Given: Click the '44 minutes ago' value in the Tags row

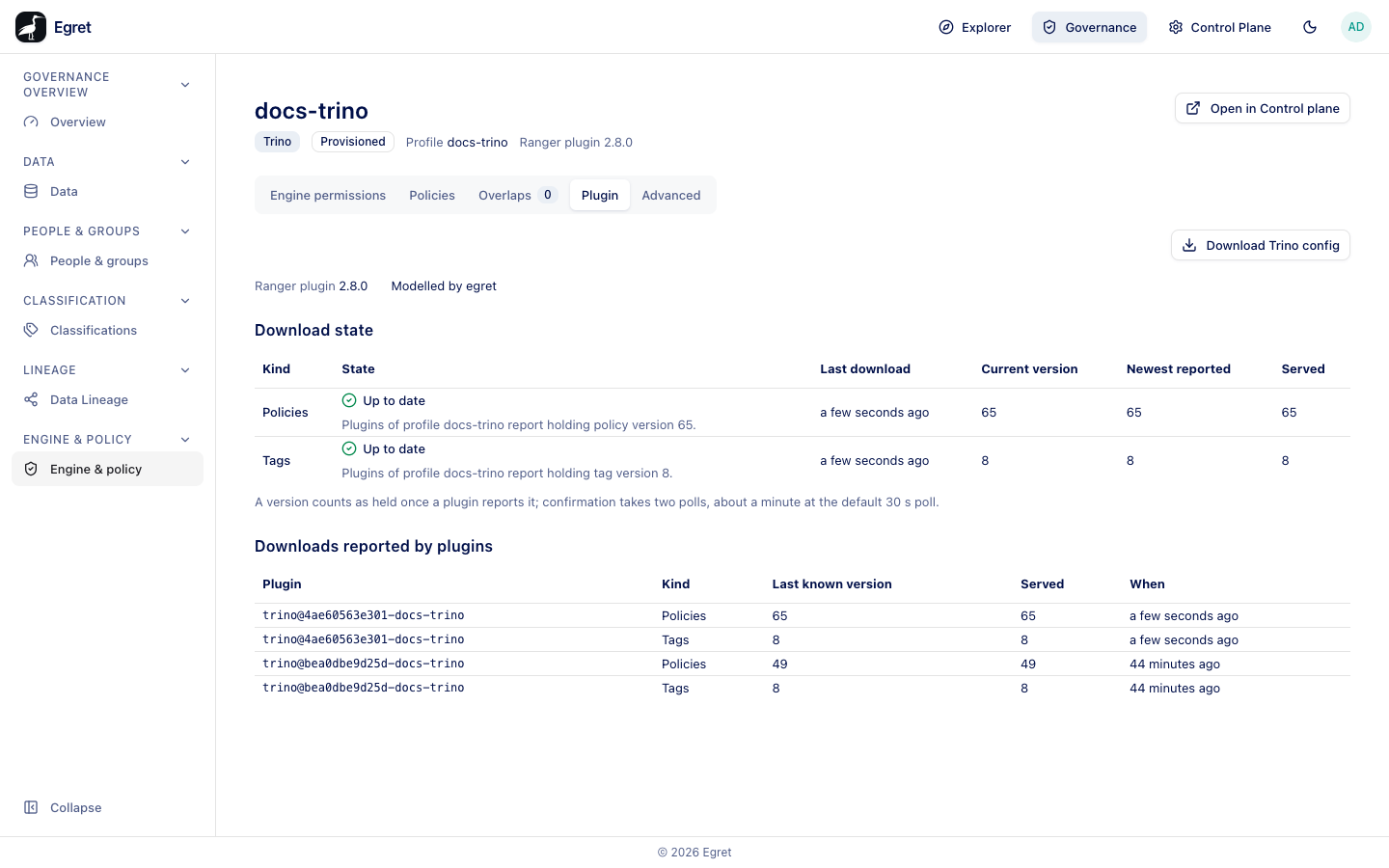Looking at the screenshot, I should 1175,689.
